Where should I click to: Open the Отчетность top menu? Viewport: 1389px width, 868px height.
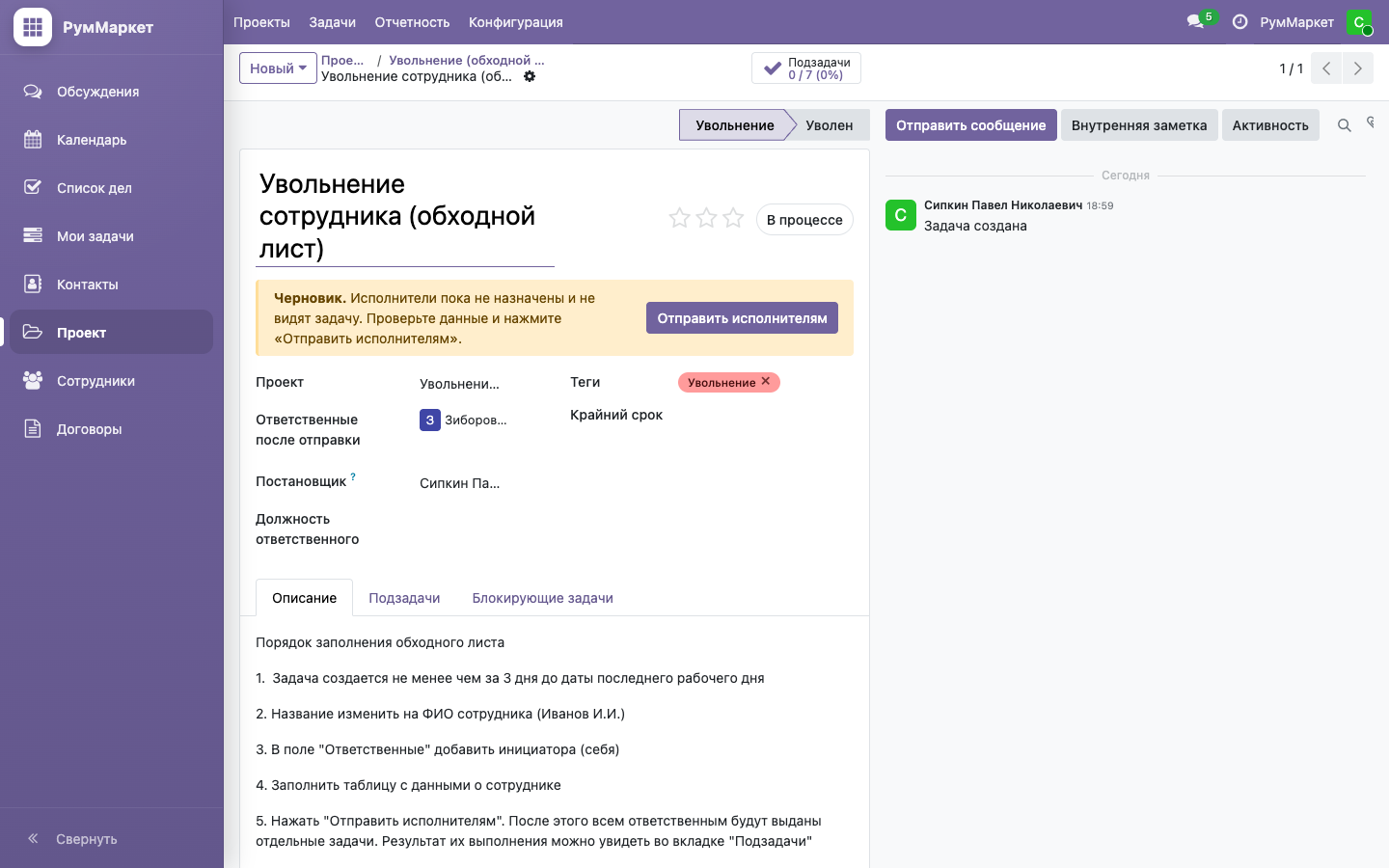click(x=412, y=22)
